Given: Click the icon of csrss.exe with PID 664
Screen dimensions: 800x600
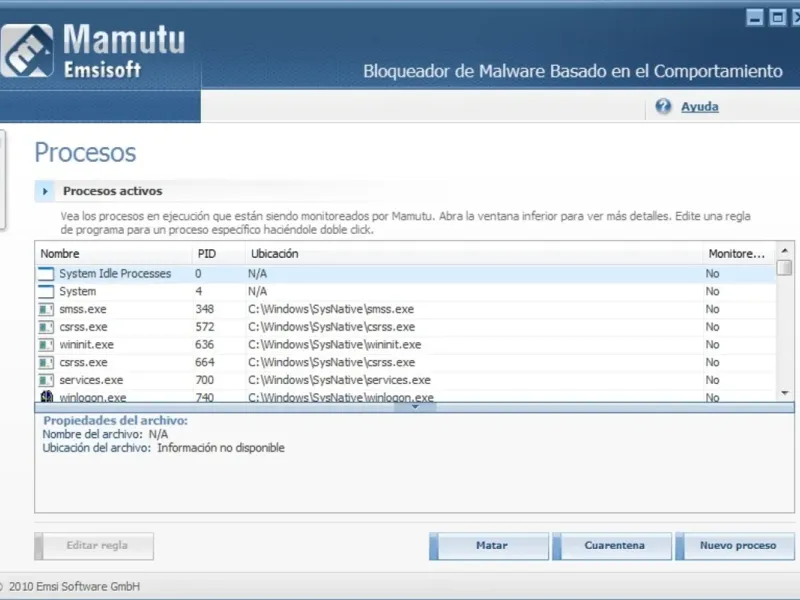Looking at the screenshot, I should (46, 363).
